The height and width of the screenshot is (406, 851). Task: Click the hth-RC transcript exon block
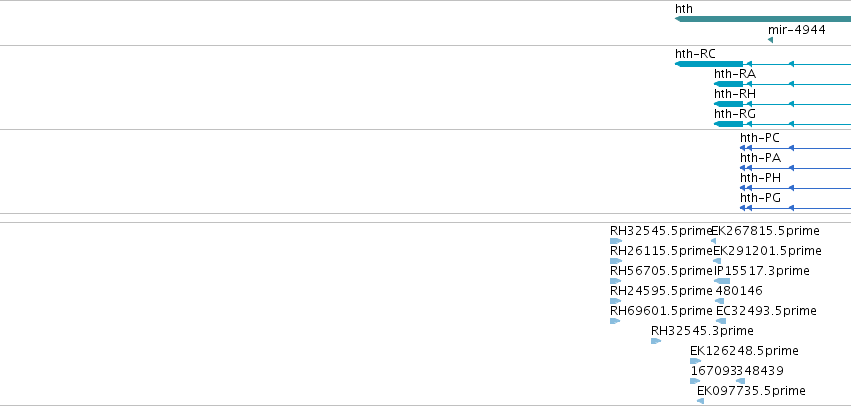(x=709, y=64)
